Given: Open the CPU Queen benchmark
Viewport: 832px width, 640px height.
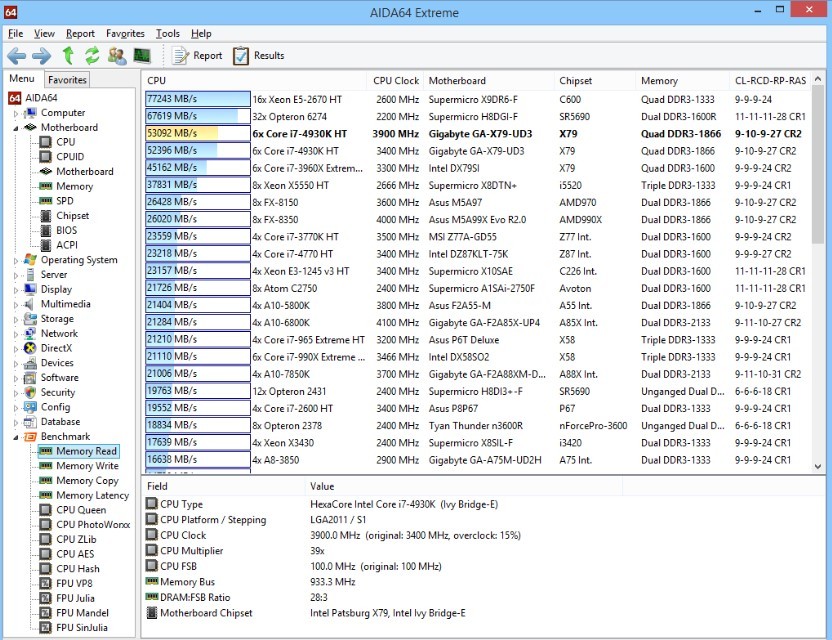Looking at the screenshot, I should click(80, 510).
